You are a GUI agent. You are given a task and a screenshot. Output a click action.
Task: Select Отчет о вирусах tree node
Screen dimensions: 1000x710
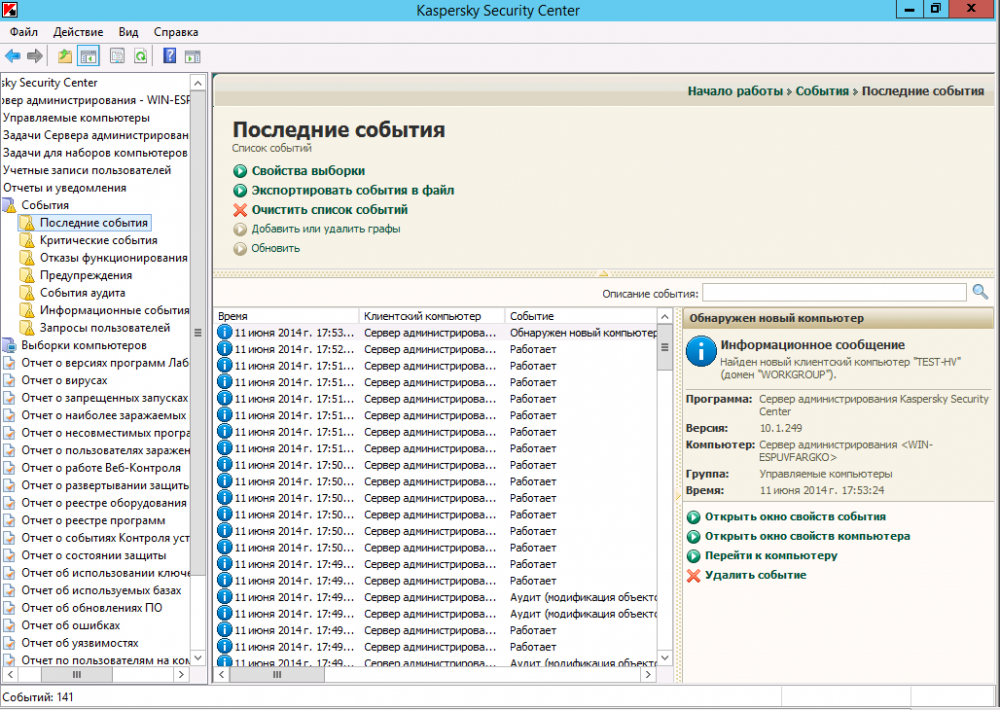point(64,380)
